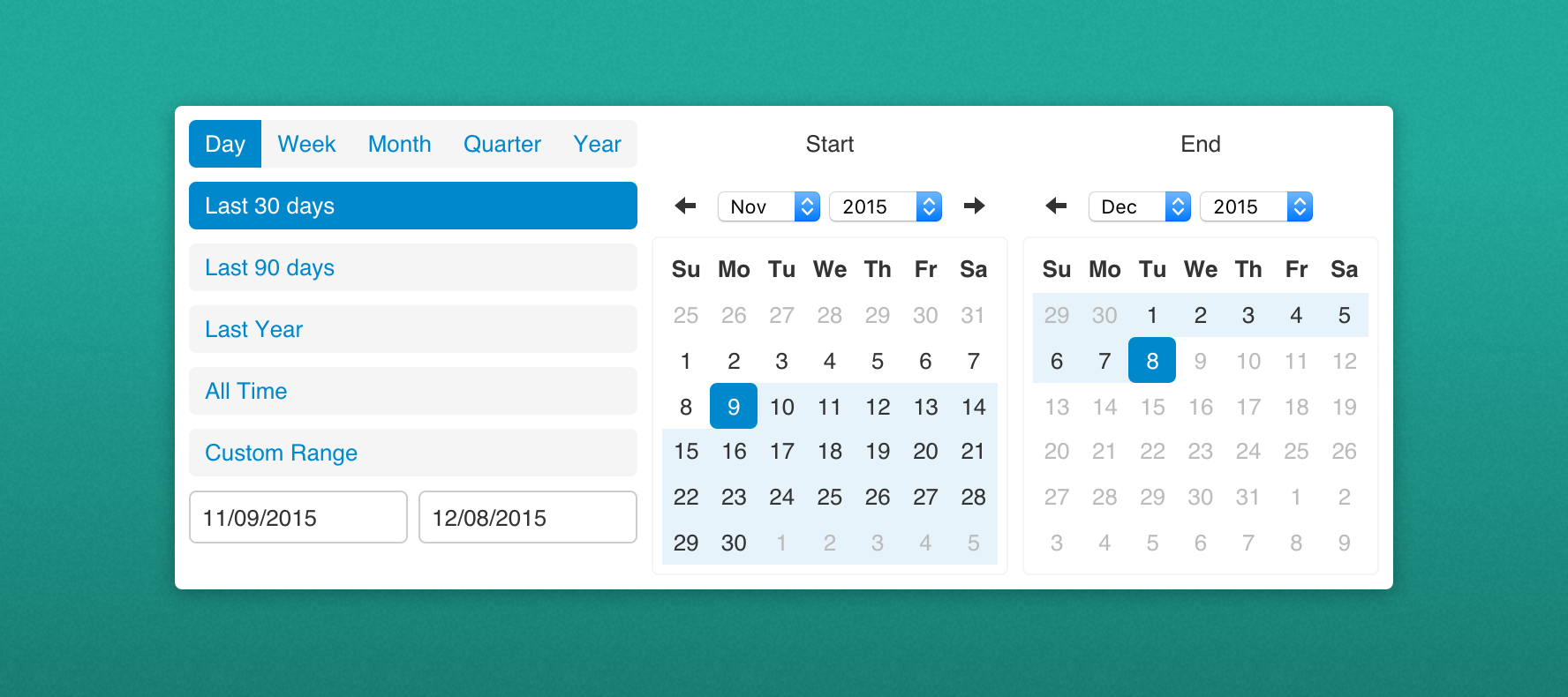Image resolution: width=1568 pixels, height=697 pixels.
Task: Select the All Time preset
Action: pos(412,391)
